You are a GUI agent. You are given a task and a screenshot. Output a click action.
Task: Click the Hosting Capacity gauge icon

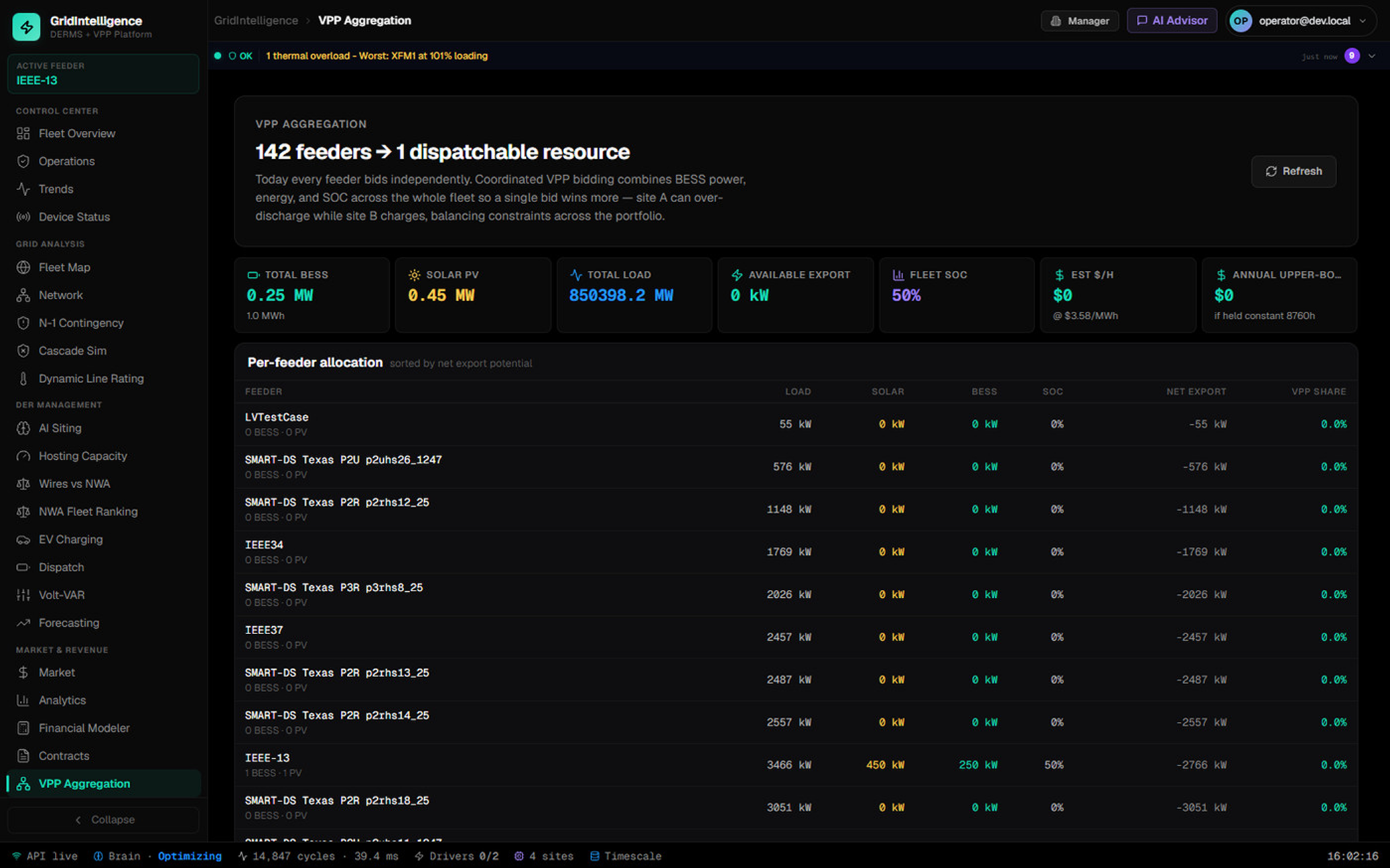tap(23, 456)
